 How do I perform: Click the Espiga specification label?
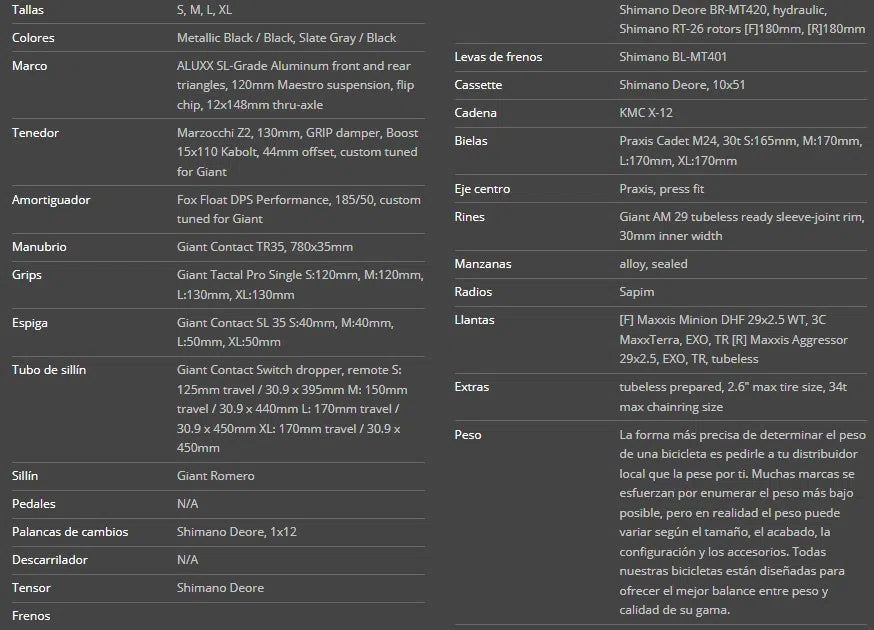pyautogui.click(x=30, y=323)
